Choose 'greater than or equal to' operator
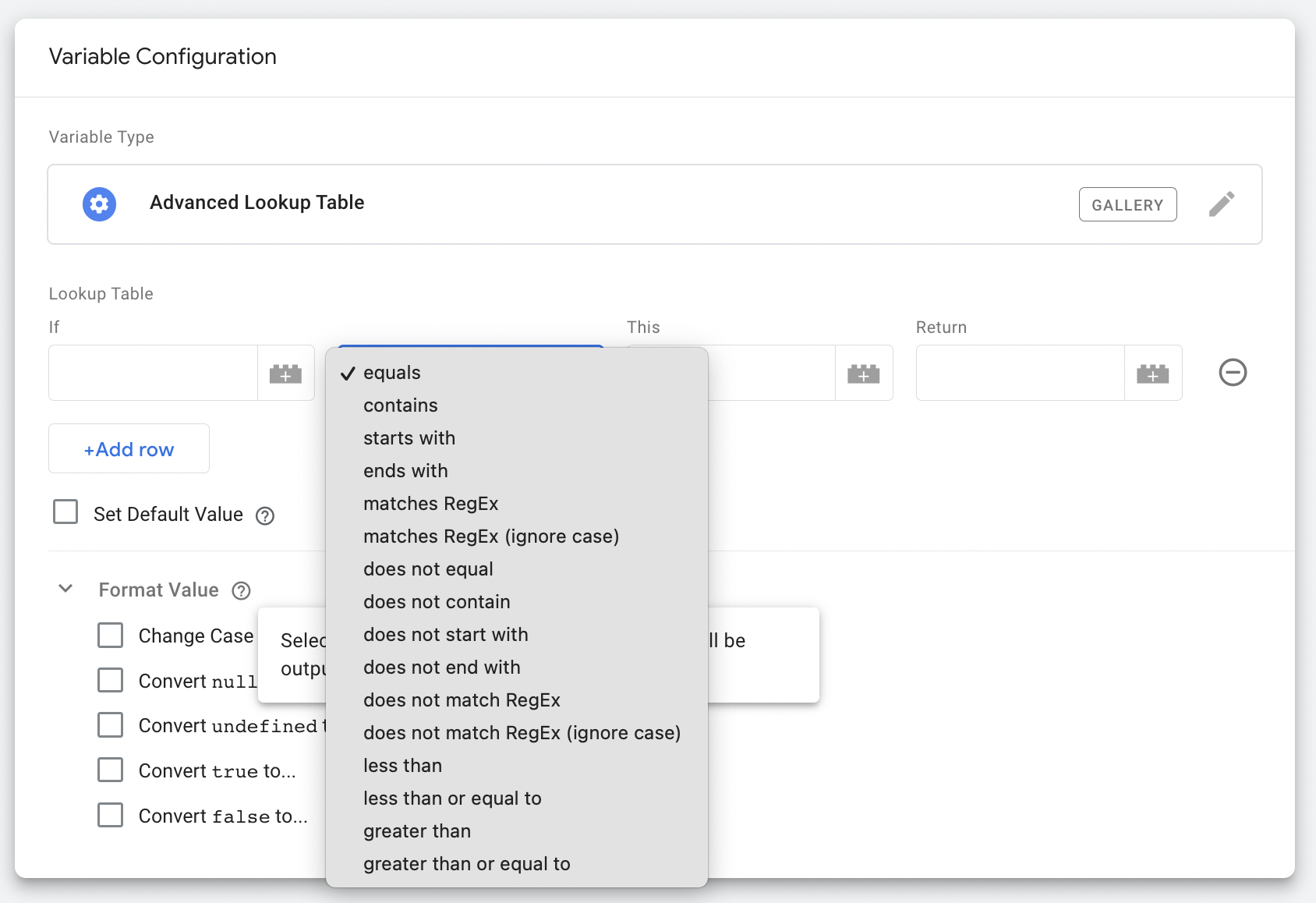 pyautogui.click(x=517, y=864)
